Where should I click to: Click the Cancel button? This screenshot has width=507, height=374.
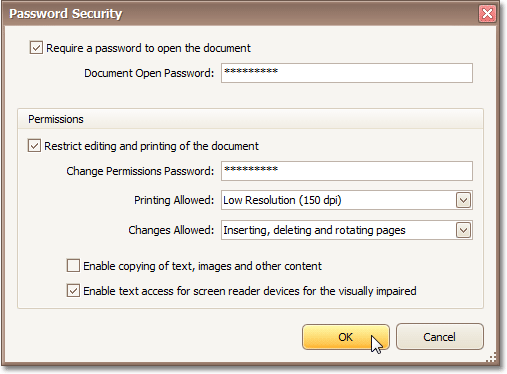(440, 337)
